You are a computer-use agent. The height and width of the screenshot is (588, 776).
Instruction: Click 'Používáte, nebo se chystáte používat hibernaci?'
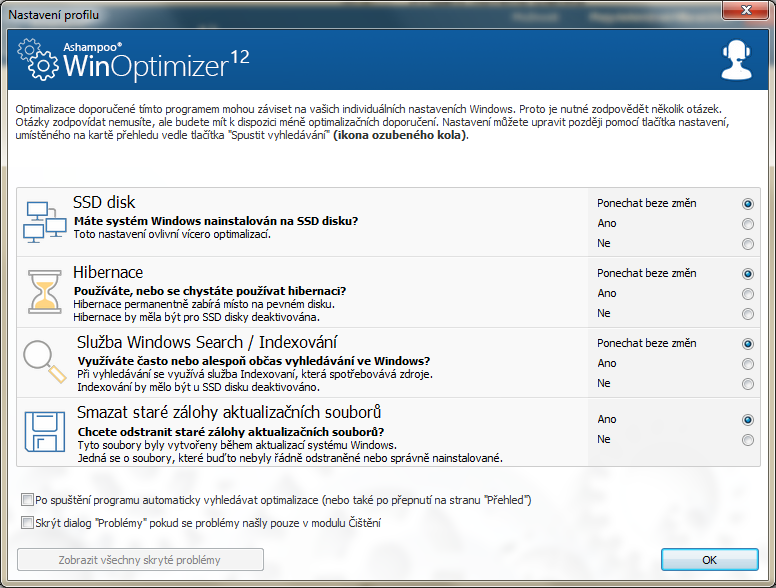click(x=210, y=291)
